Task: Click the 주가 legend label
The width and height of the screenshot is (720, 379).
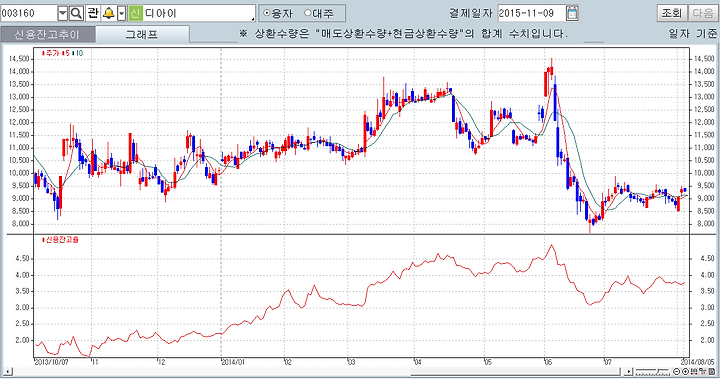Action: (x=51, y=53)
